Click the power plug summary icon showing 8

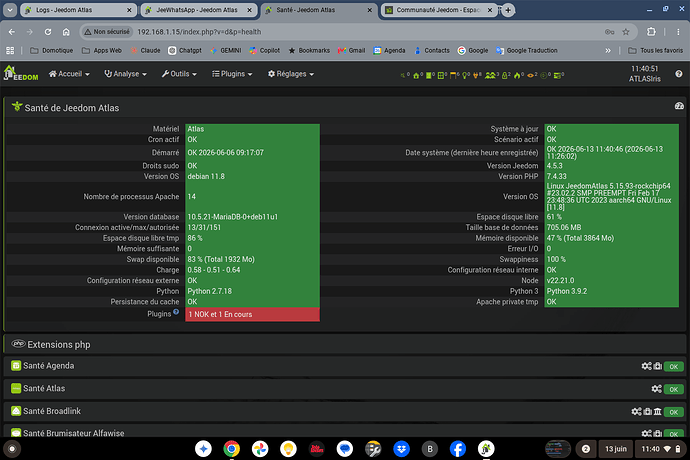pyautogui.click(x=475, y=76)
